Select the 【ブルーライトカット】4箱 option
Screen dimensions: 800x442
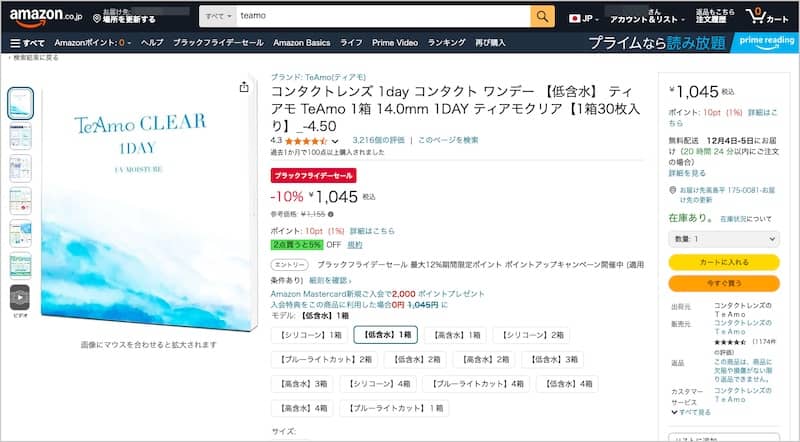pyautogui.click(x=477, y=384)
